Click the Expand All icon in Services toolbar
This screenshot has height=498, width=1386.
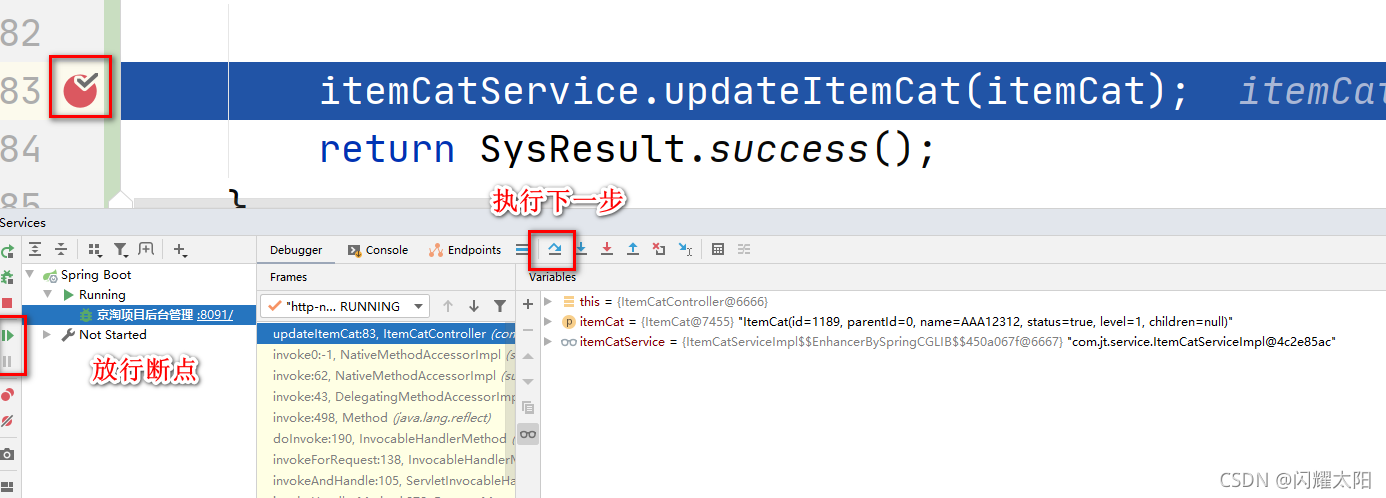coord(35,249)
